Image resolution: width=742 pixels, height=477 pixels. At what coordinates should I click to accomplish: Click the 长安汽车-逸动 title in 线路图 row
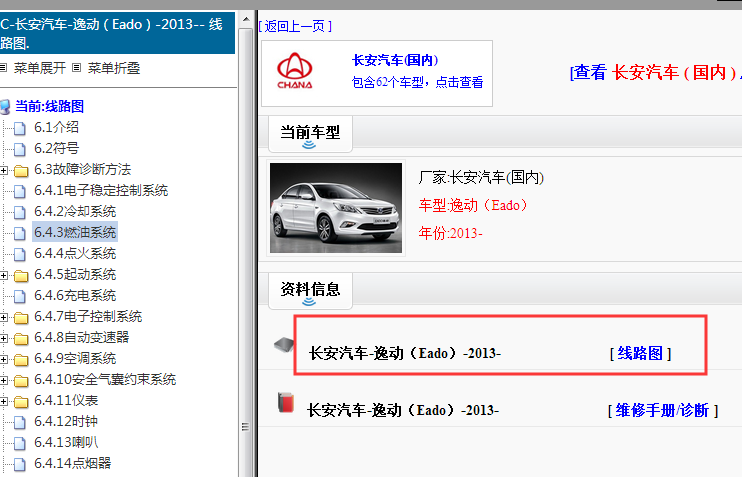405,353
